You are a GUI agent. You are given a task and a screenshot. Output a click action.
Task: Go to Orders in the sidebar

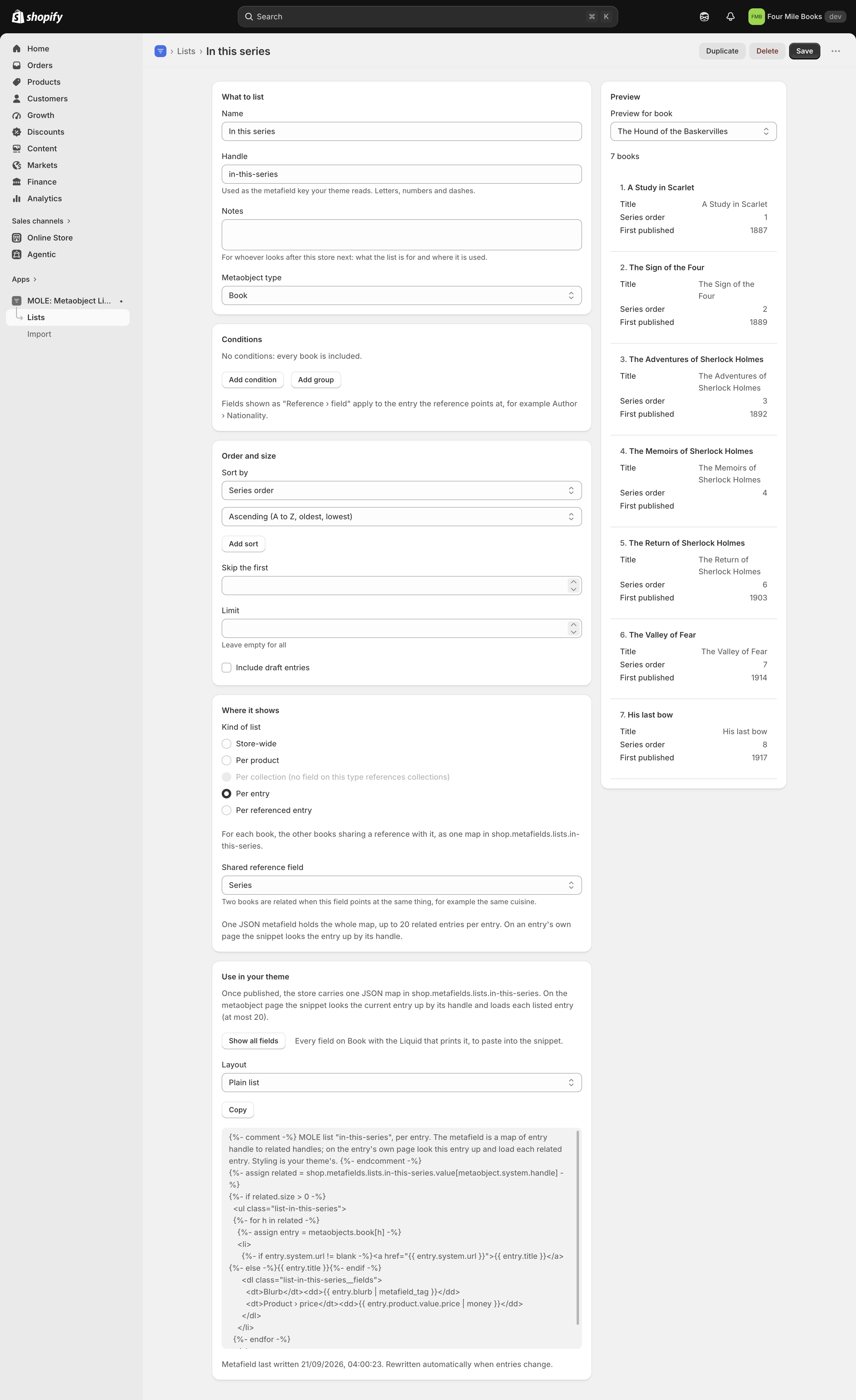pyautogui.click(x=67, y=65)
